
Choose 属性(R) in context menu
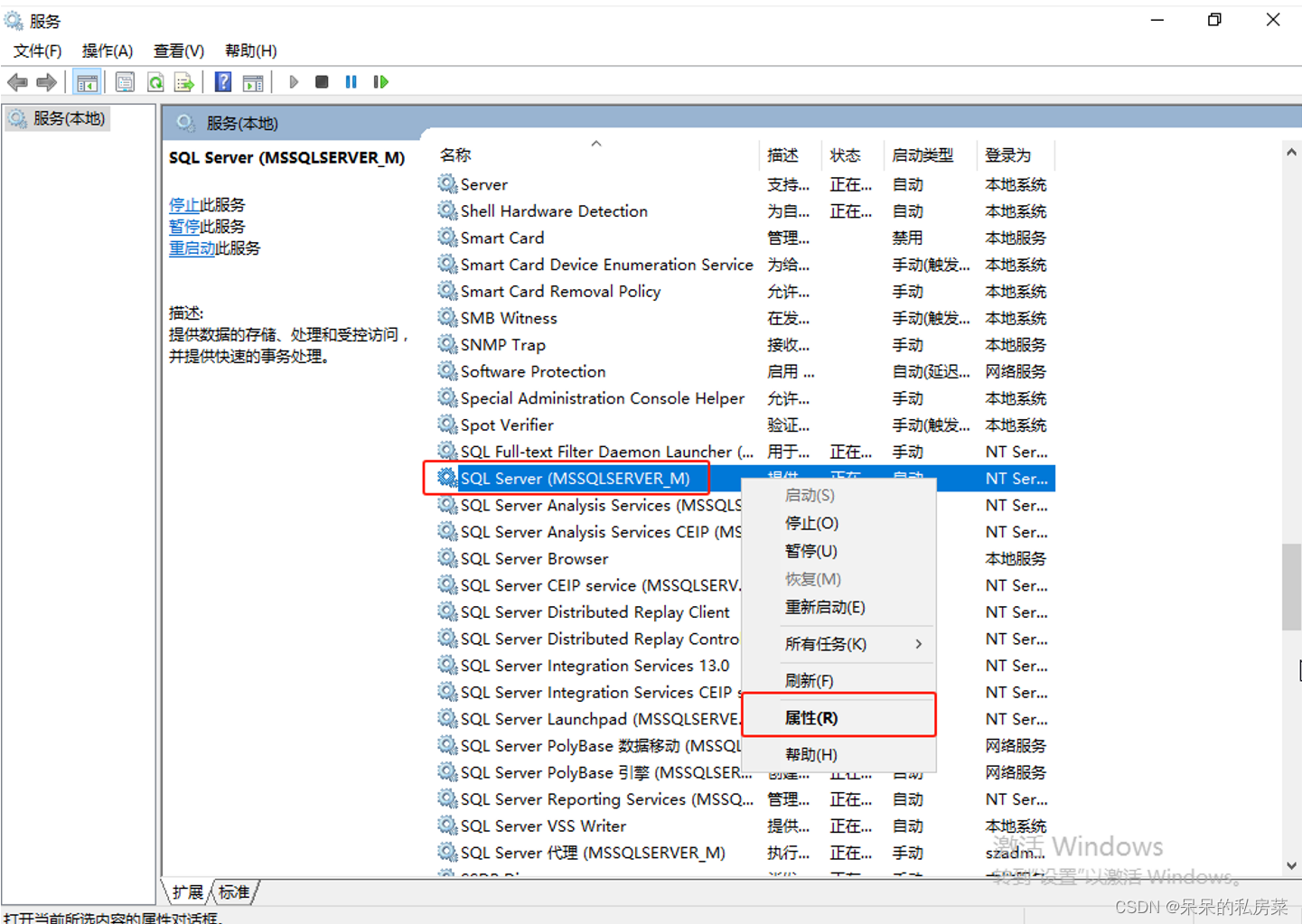pyautogui.click(x=838, y=717)
